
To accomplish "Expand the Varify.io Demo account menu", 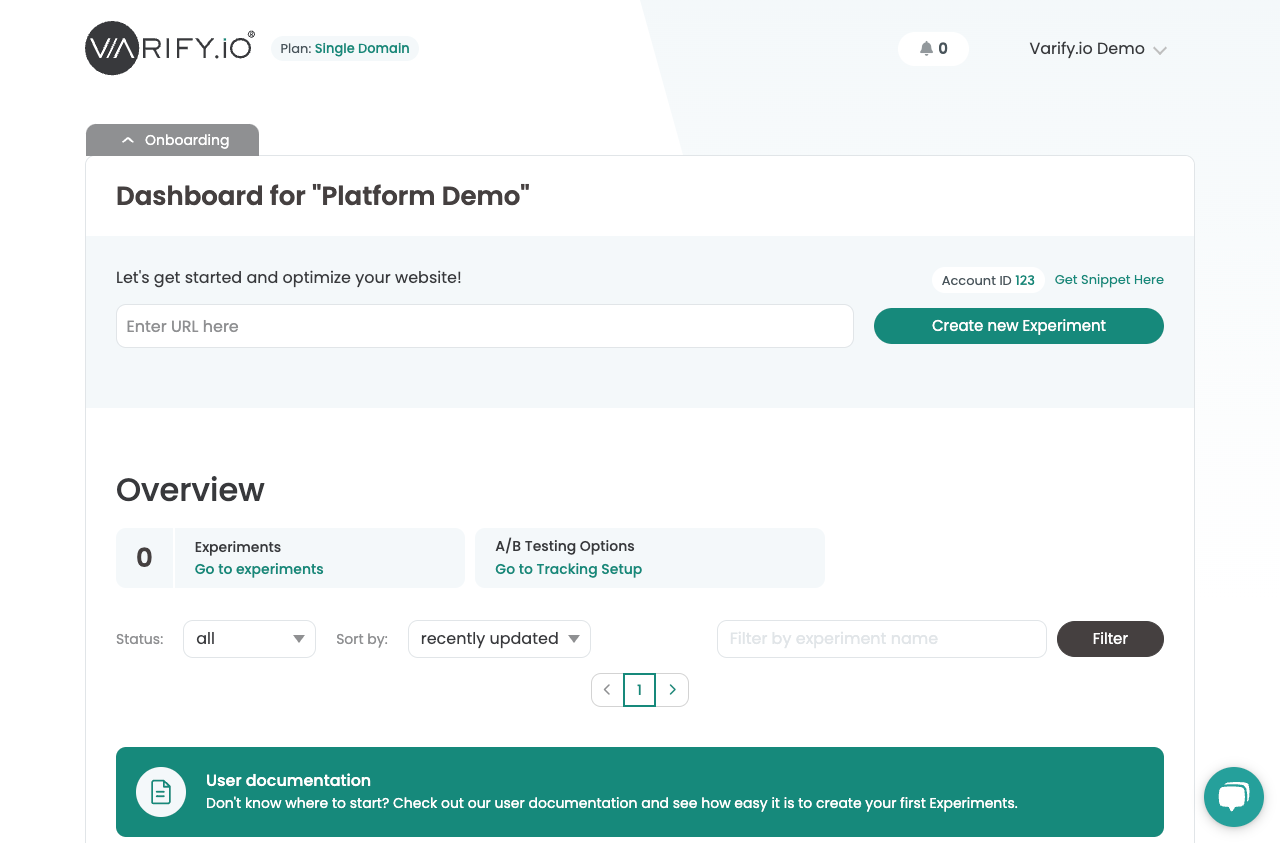I will click(1097, 49).
